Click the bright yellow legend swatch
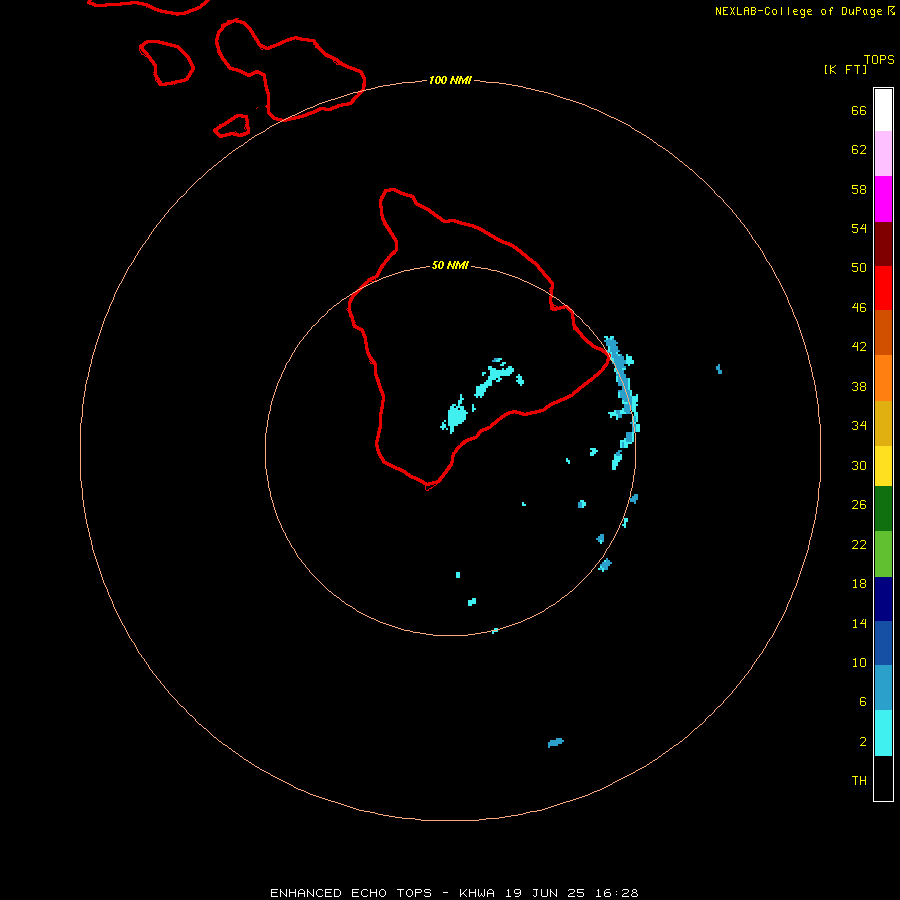Image resolution: width=900 pixels, height=900 pixels. point(883,466)
